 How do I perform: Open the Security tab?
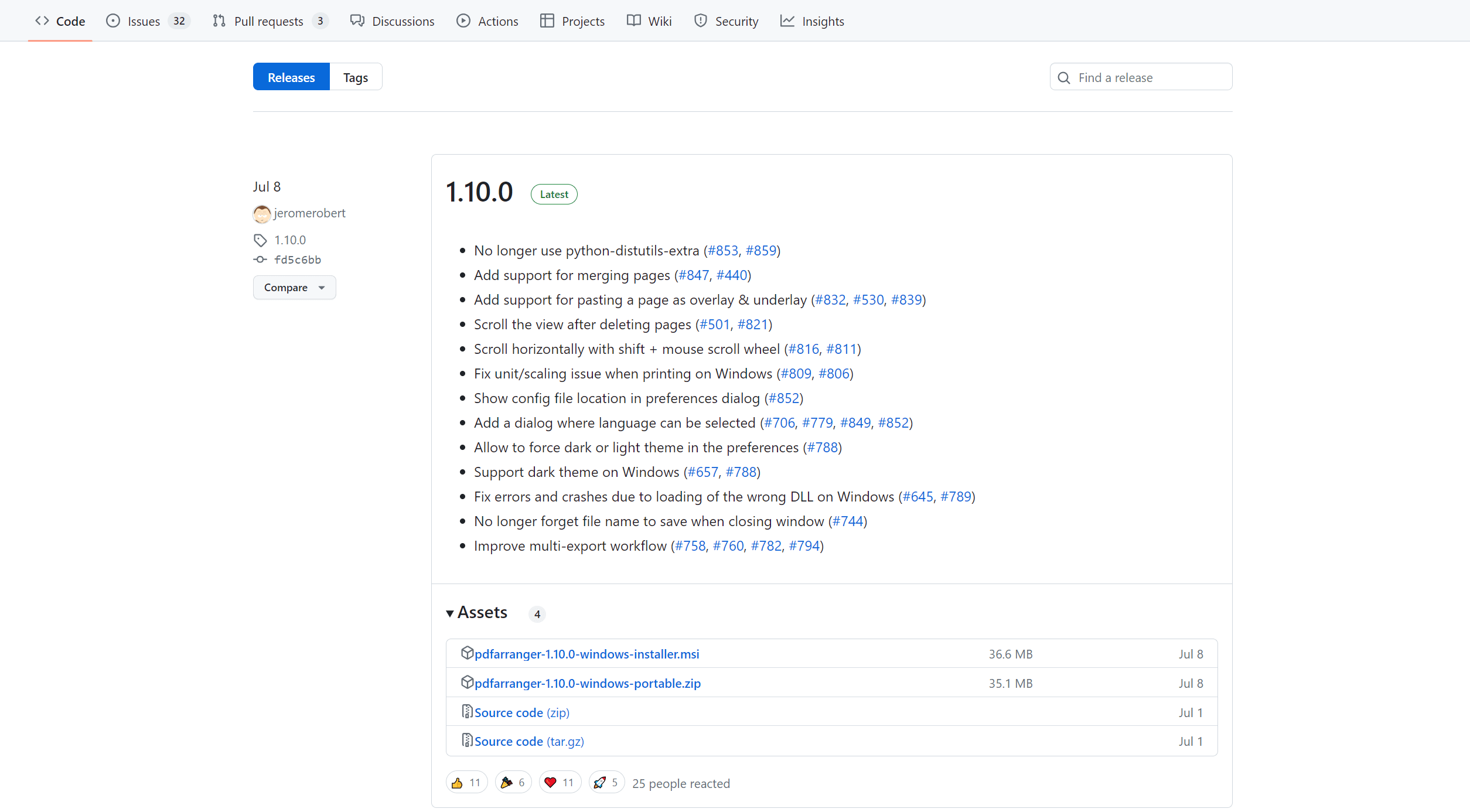tap(727, 21)
